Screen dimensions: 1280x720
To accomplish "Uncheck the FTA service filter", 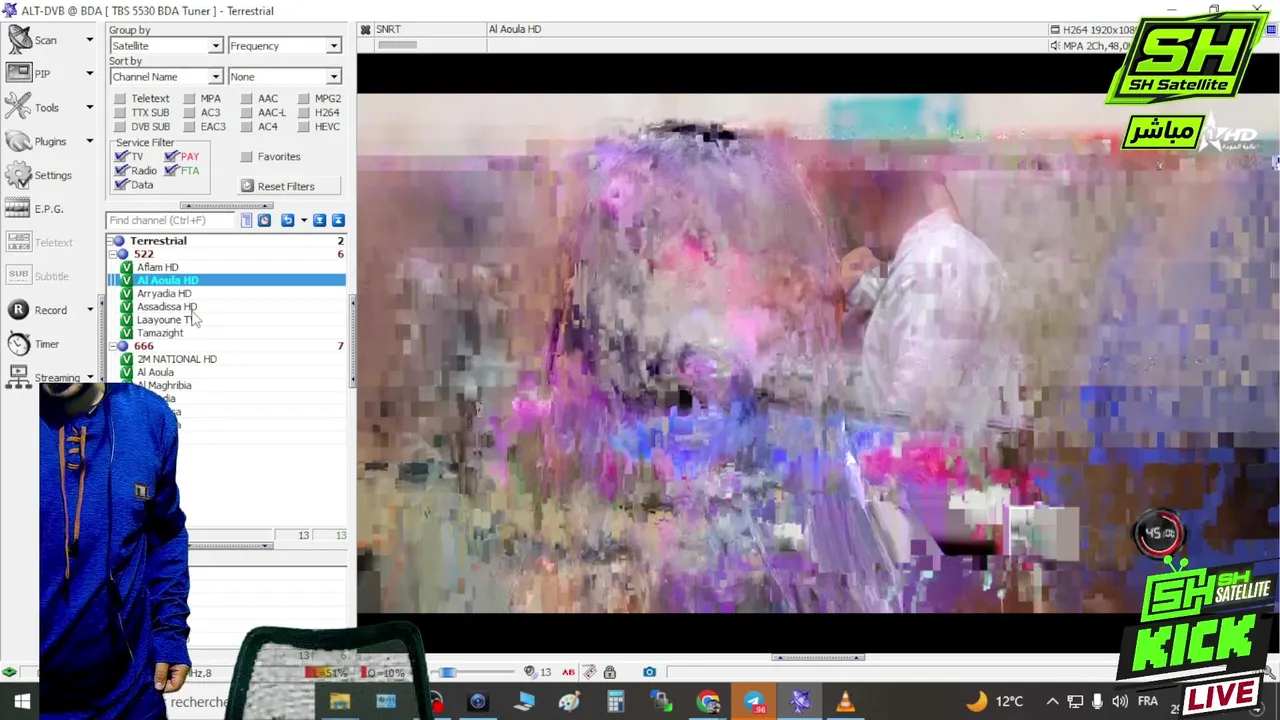I will tap(171, 170).
